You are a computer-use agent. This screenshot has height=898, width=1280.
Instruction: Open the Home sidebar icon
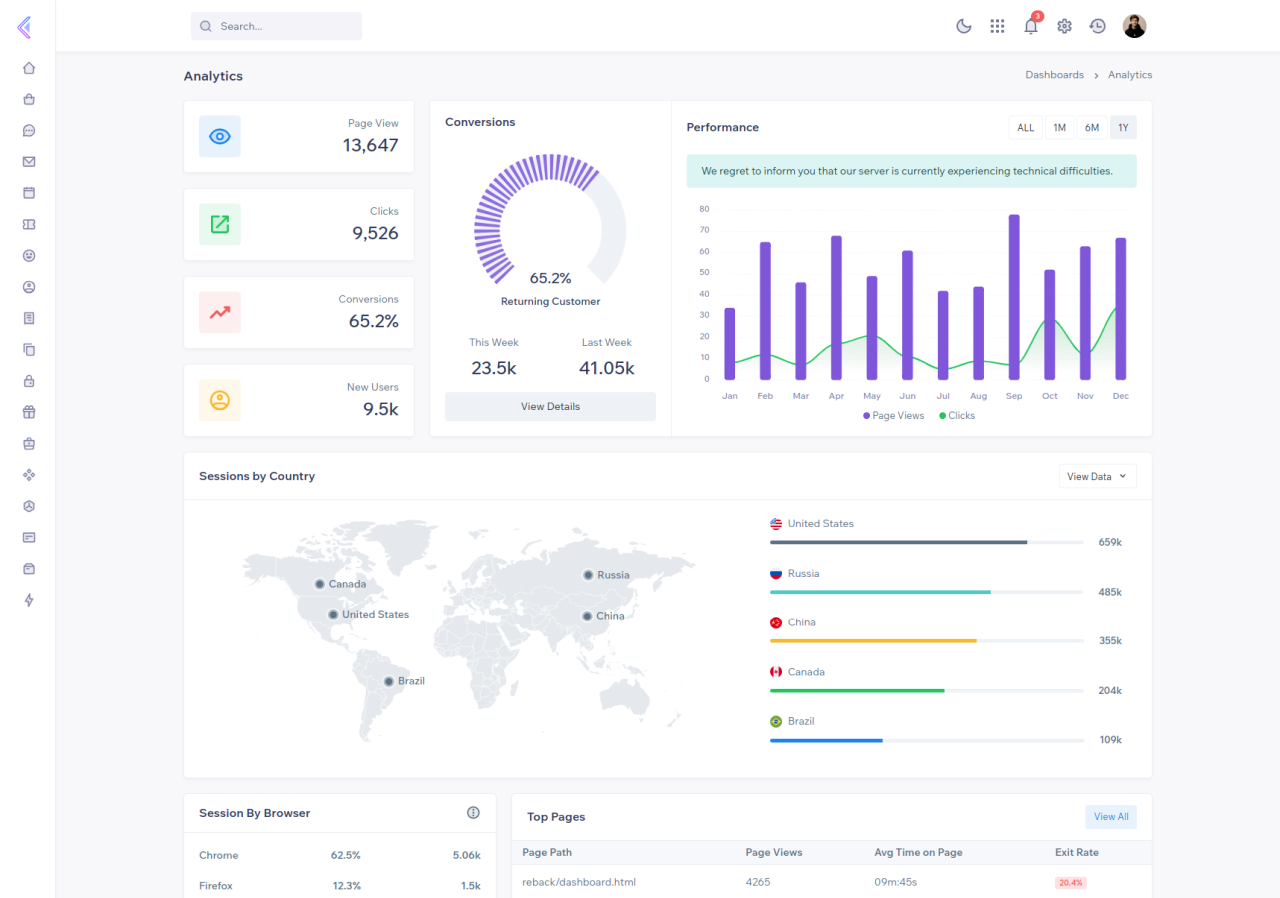(29, 68)
